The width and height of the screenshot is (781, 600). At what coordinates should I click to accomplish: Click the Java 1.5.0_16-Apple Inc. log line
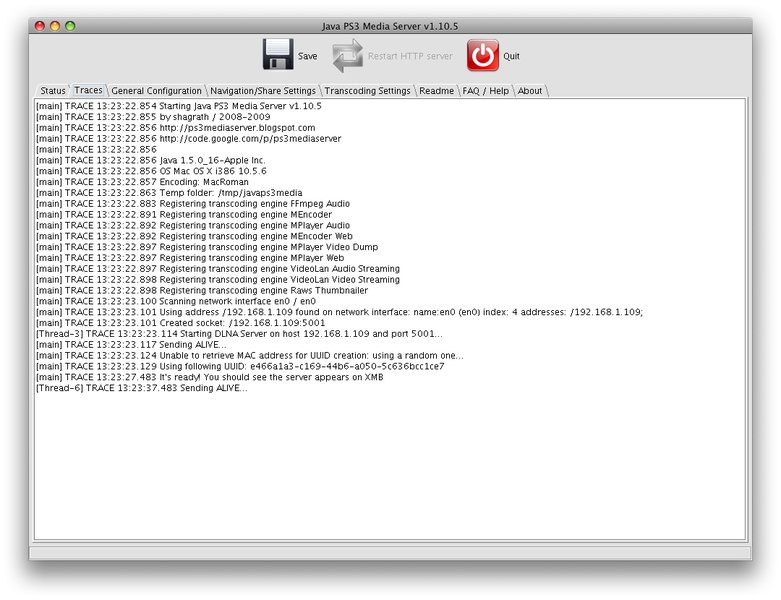click(150, 160)
